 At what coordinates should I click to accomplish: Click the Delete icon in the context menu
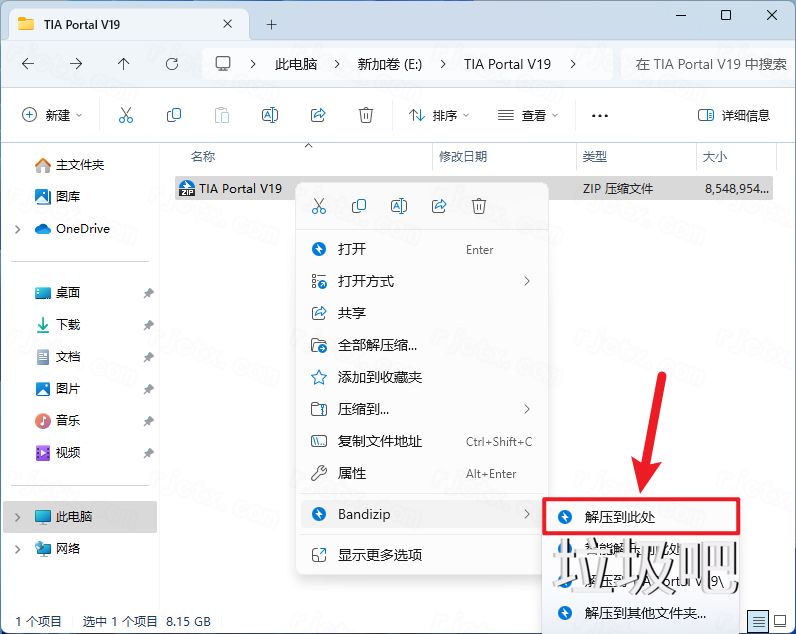pos(479,206)
